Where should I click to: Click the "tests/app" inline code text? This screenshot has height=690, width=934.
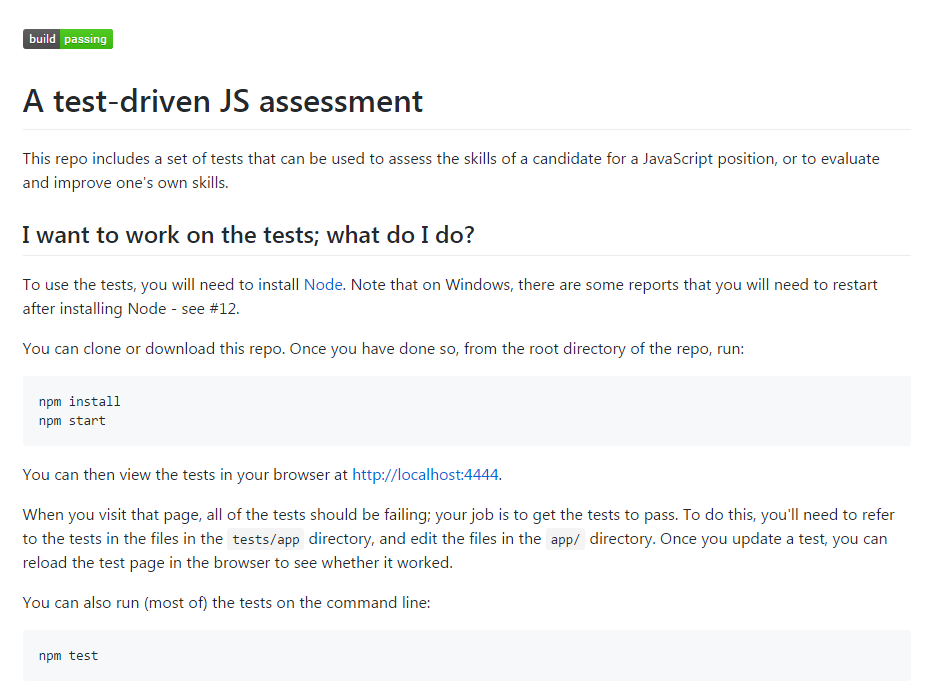point(265,539)
